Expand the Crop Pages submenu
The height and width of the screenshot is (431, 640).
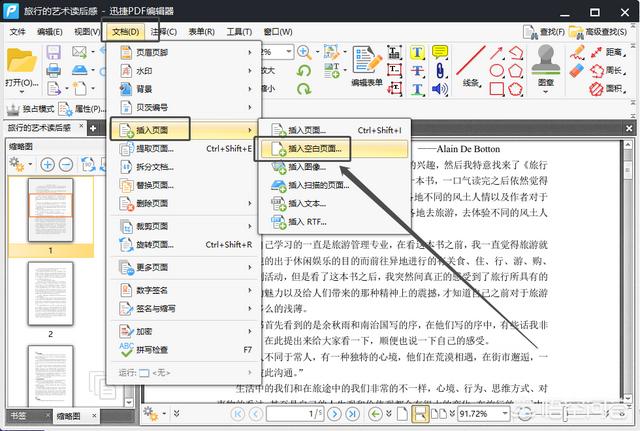tap(184, 226)
